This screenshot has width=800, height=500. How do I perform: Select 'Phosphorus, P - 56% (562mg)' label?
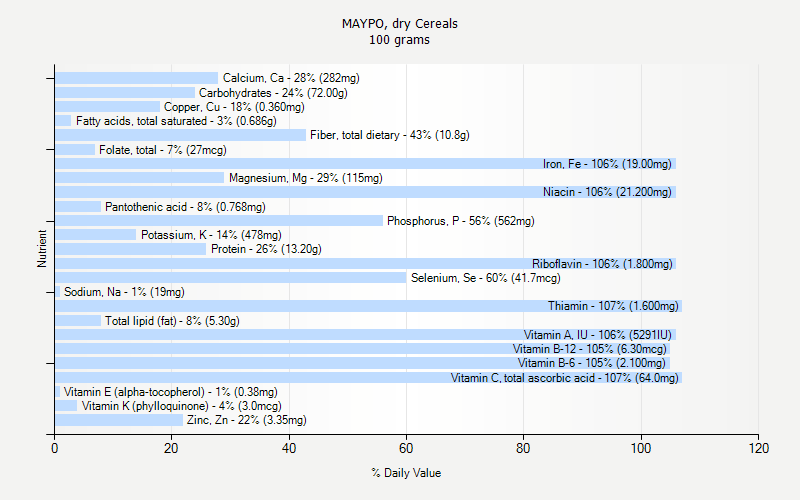461,221
